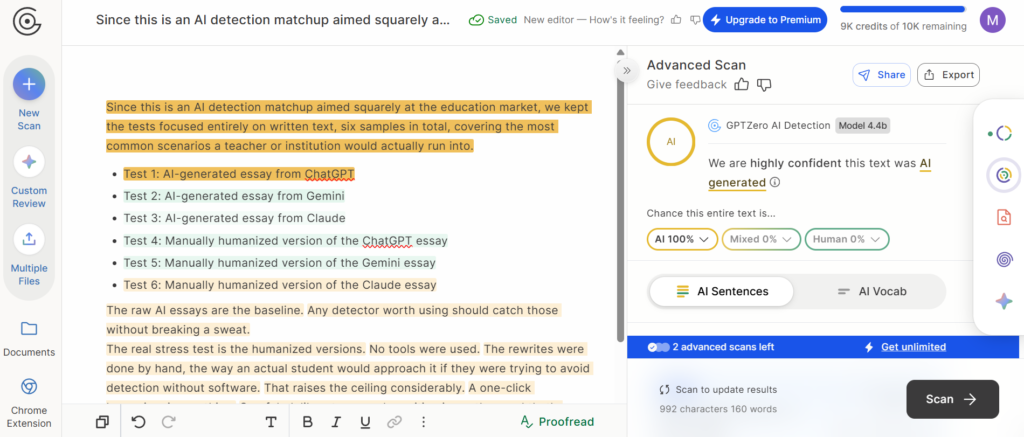Open the Documents folder
Viewport: 1024px width, 437px height.
click(x=29, y=329)
